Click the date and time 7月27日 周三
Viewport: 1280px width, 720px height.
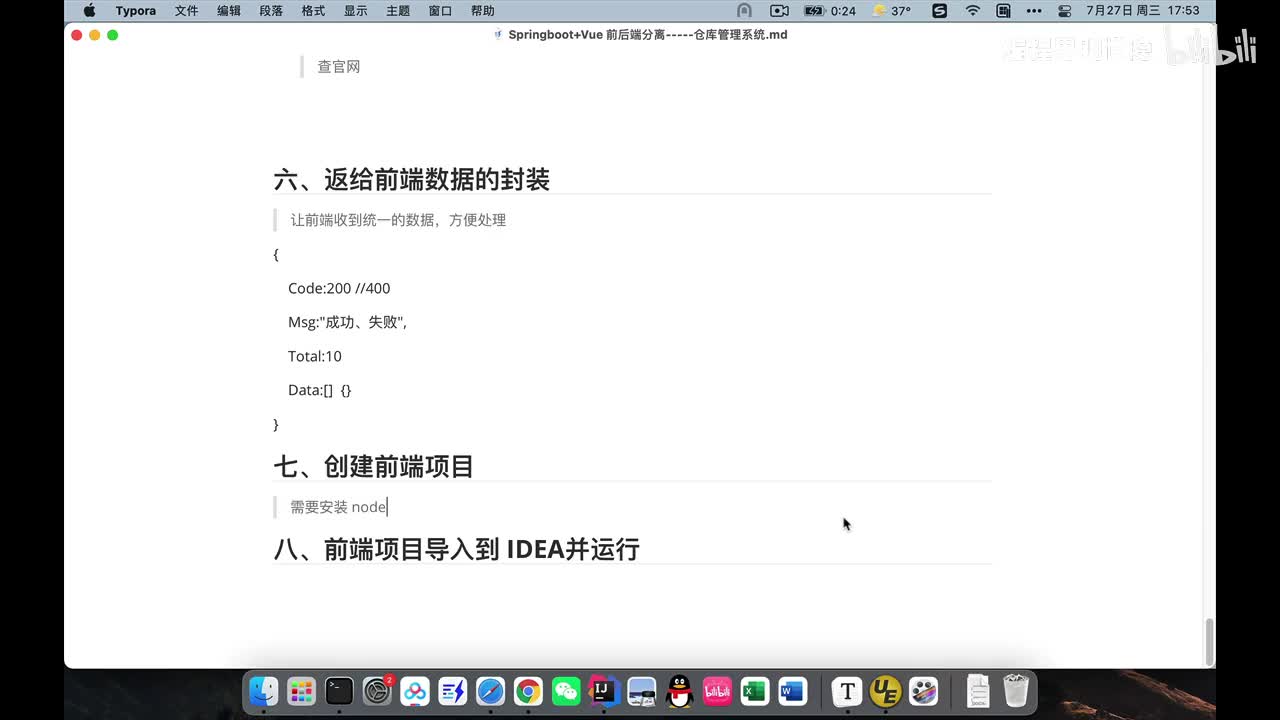(1144, 11)
